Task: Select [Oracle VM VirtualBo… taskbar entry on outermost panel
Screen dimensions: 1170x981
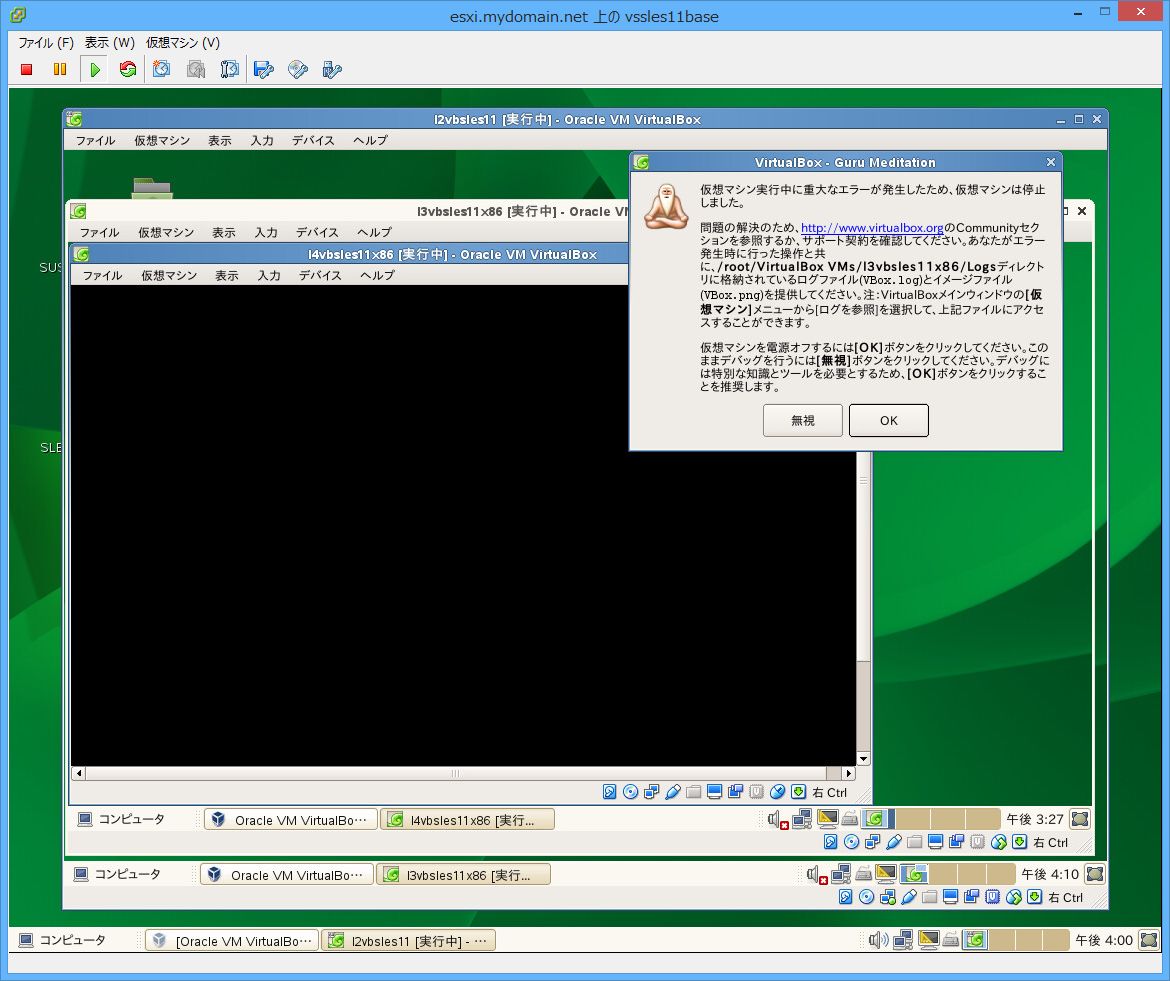Action: [232, 941]
